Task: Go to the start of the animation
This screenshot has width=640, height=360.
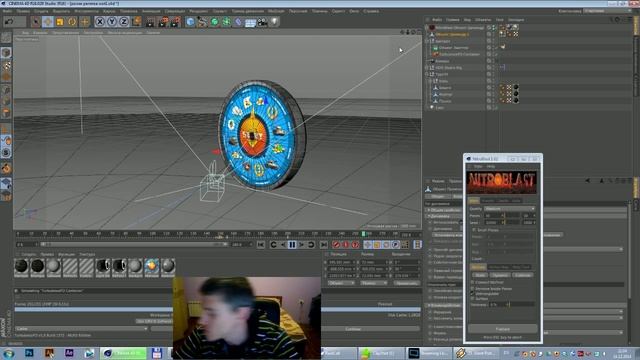Action: (x=260, y=244)
